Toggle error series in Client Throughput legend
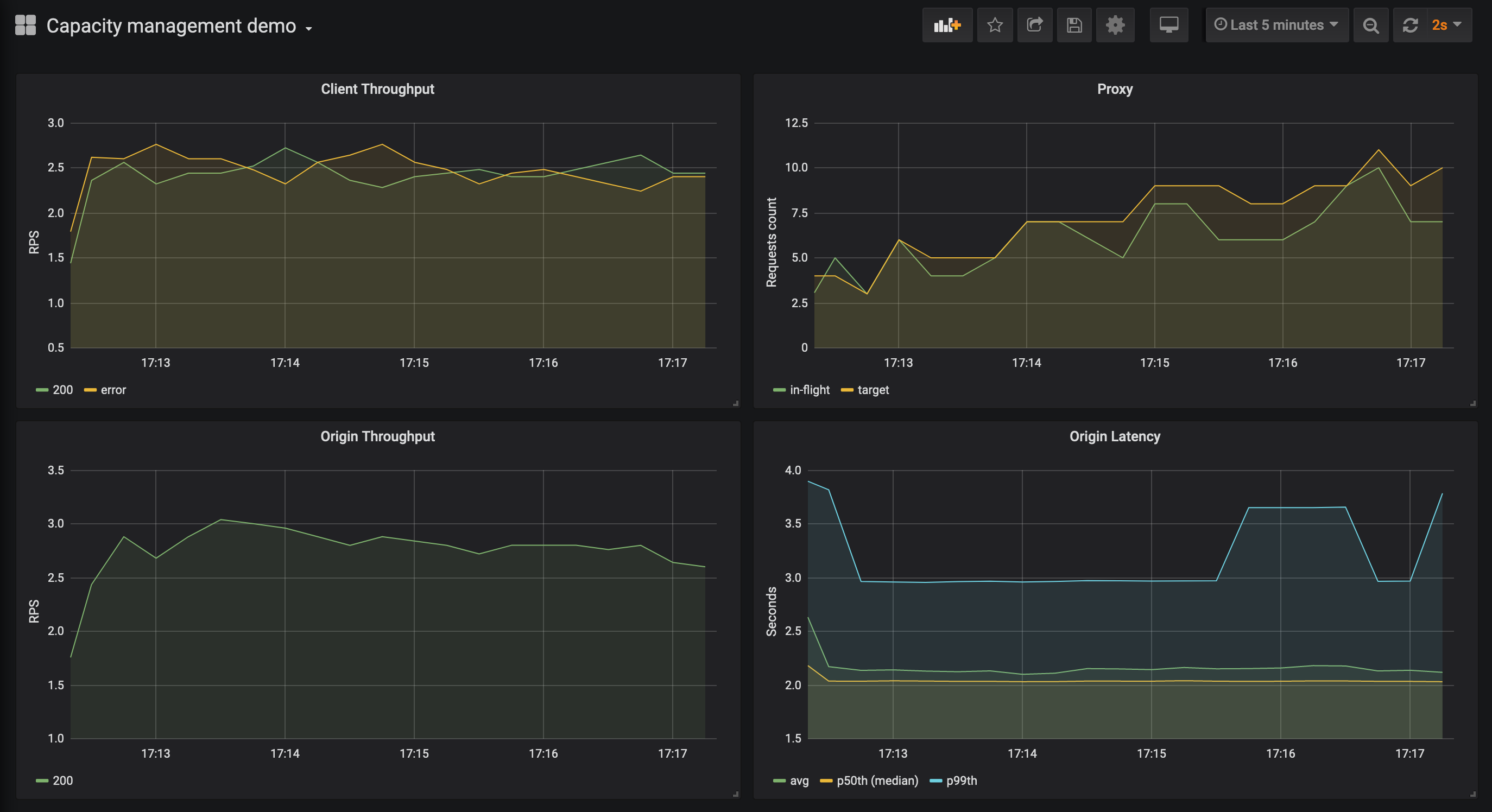The height and width of the screenshot is (812, 1492). click(113, 390)
